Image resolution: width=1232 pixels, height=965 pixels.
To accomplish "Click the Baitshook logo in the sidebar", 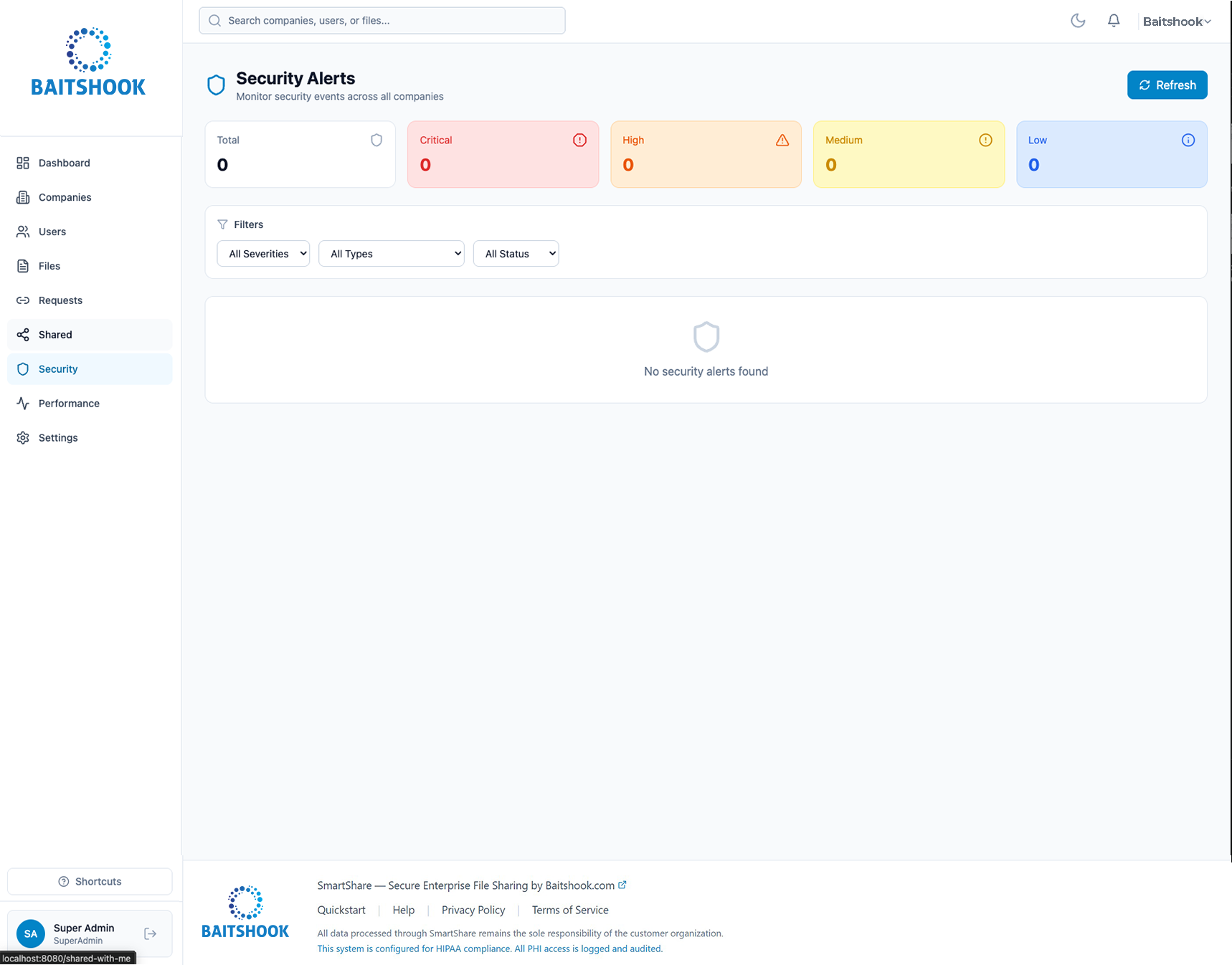I will (88, 63).
